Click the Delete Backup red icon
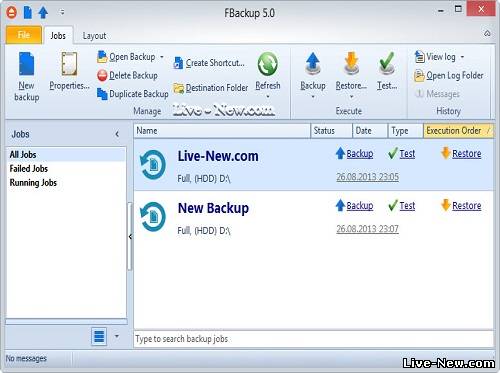The image size is (500, 373). pyautogui.click(x=102, y=76)
